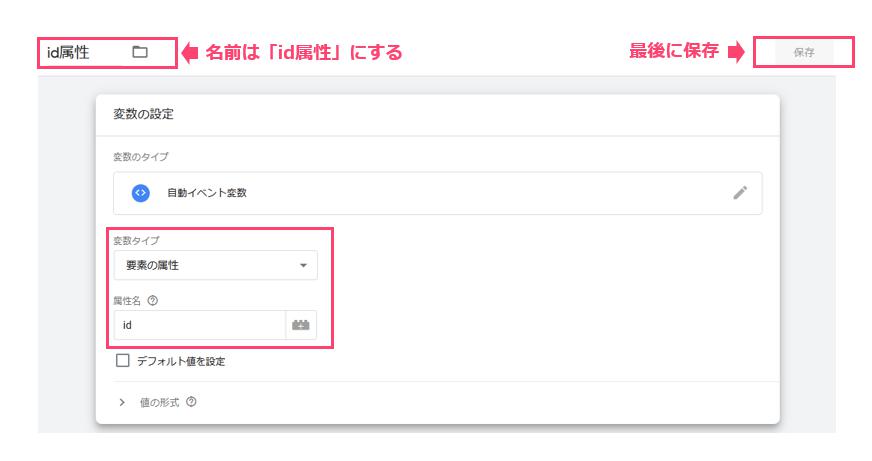Click the folder icon beside the variable name
Viewport: 872px width, 461px height.
click(x=140, y=52)
